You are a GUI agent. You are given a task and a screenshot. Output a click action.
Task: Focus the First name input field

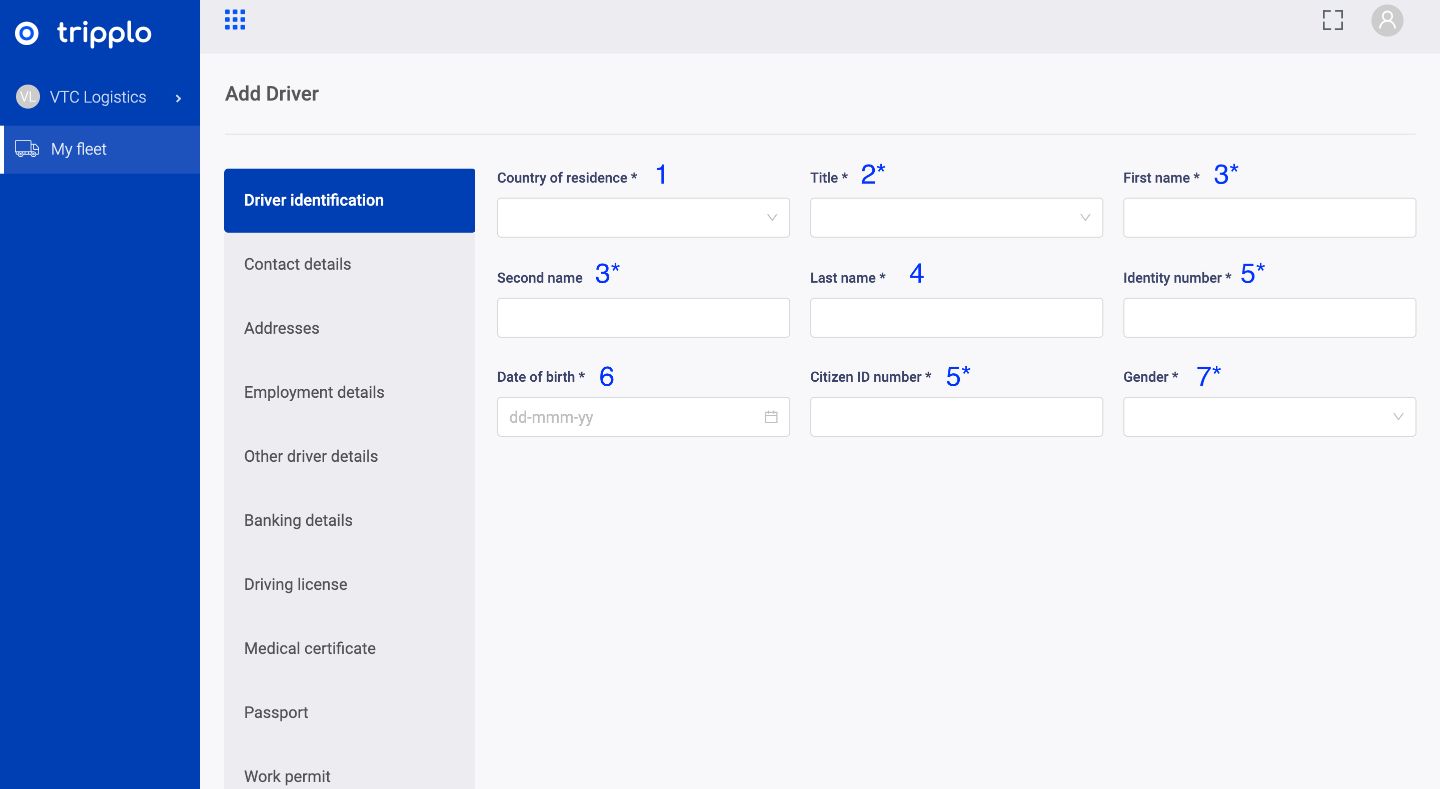[1269, 218]
